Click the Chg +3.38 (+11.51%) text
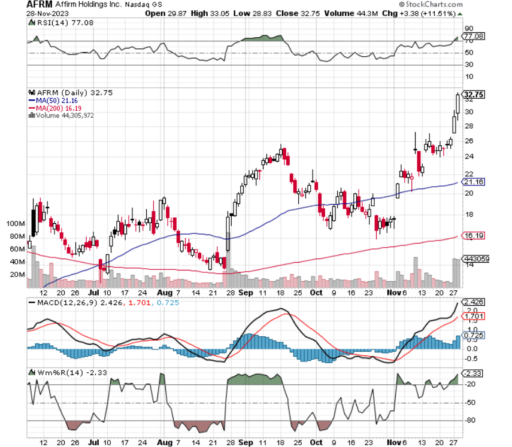The width and height of the screenshot is (512, 447). 419,14
